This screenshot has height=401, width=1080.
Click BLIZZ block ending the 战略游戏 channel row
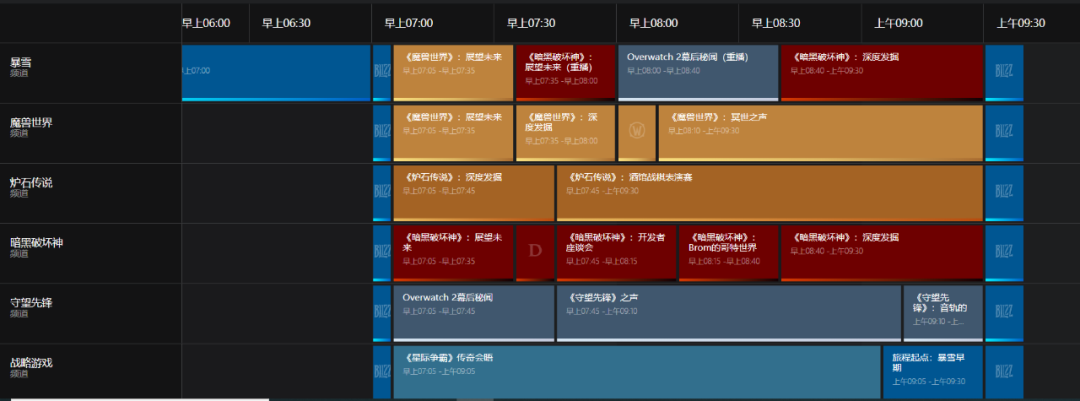(1004, 372)
